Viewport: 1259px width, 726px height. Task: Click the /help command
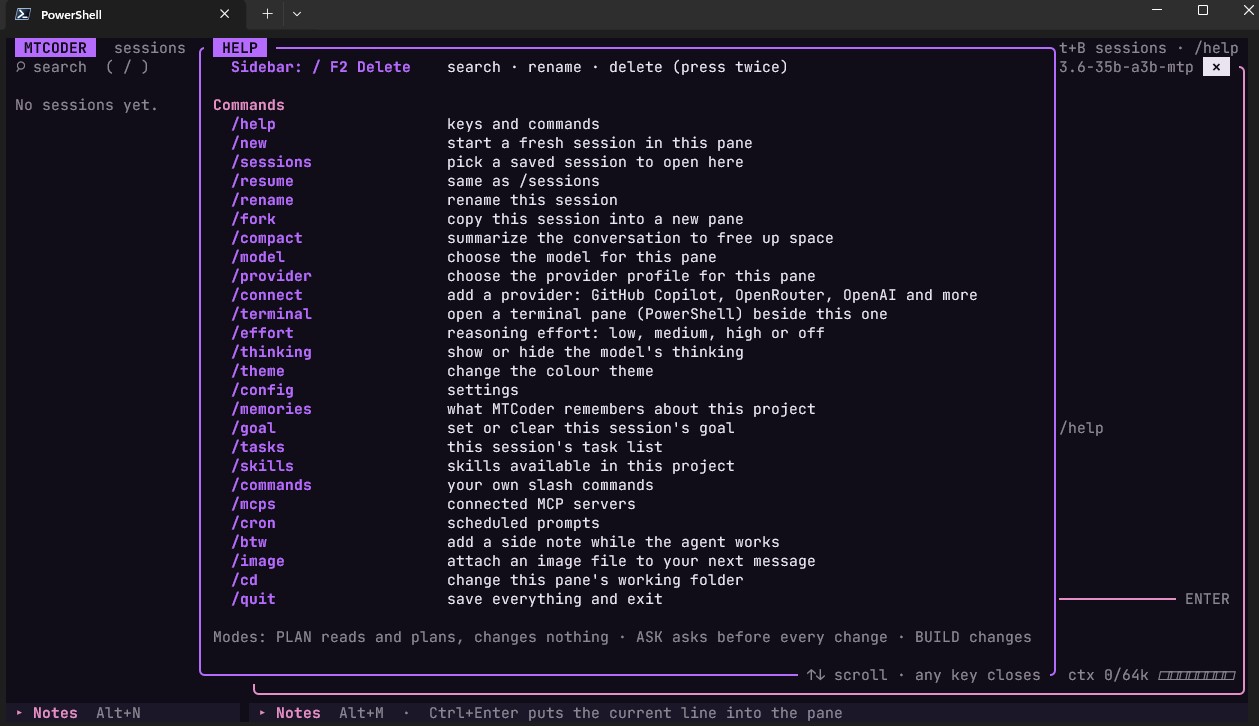point(253,124)
